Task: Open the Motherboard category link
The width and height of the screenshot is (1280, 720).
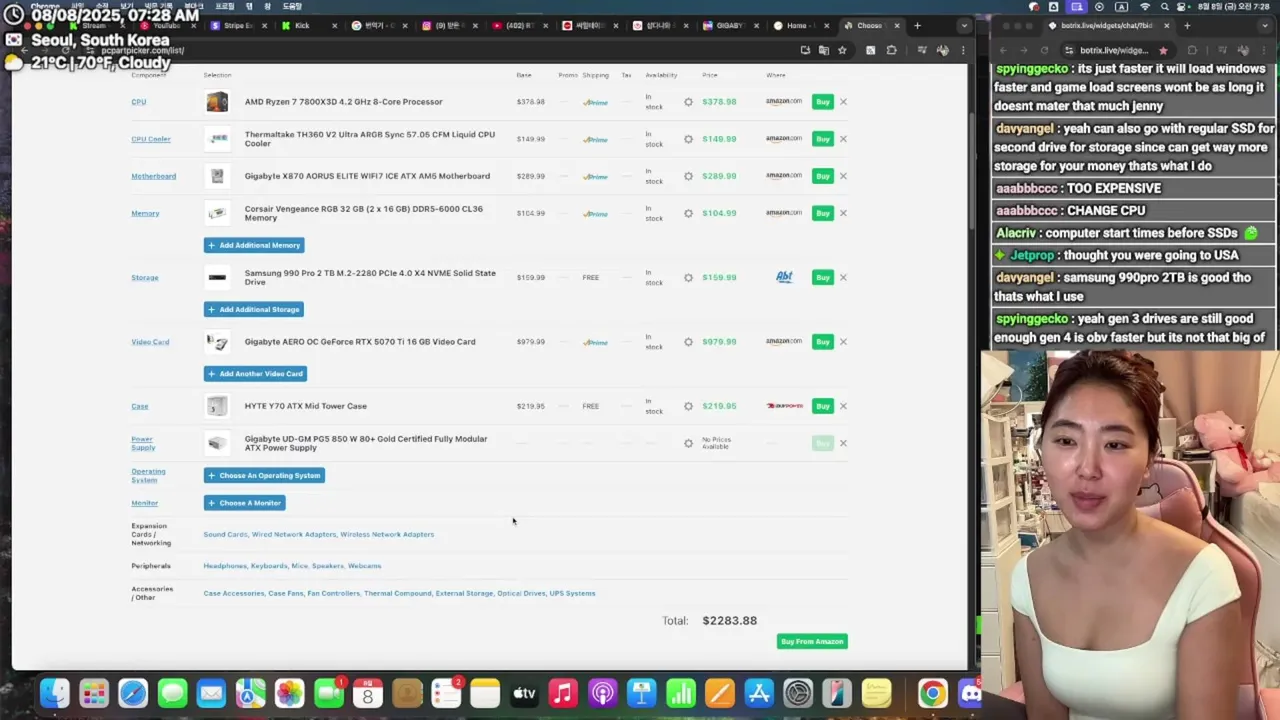Action: [x=153, y=176]
